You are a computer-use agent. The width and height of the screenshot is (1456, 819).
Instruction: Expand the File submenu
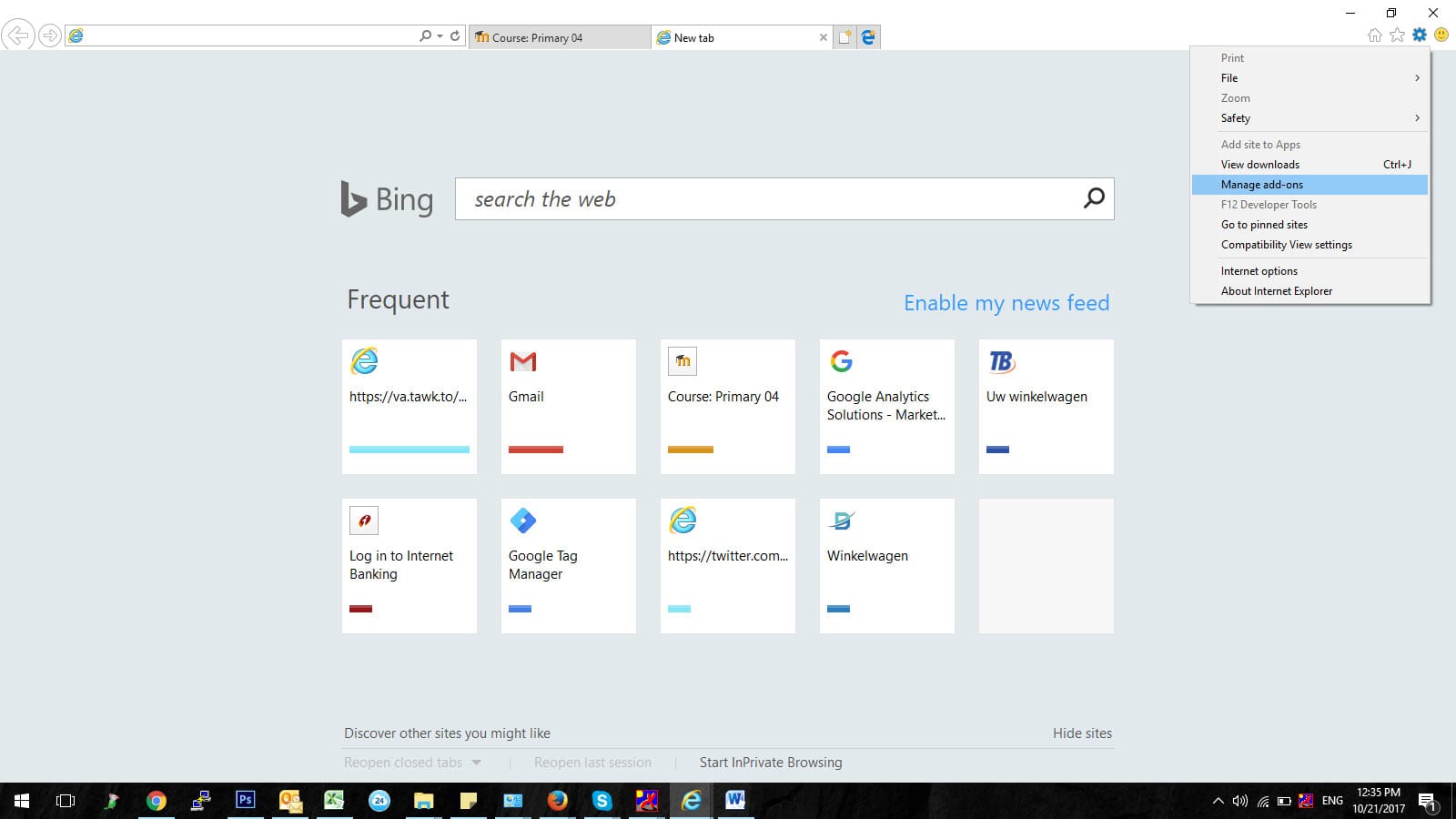click(x=1309, y=78)
